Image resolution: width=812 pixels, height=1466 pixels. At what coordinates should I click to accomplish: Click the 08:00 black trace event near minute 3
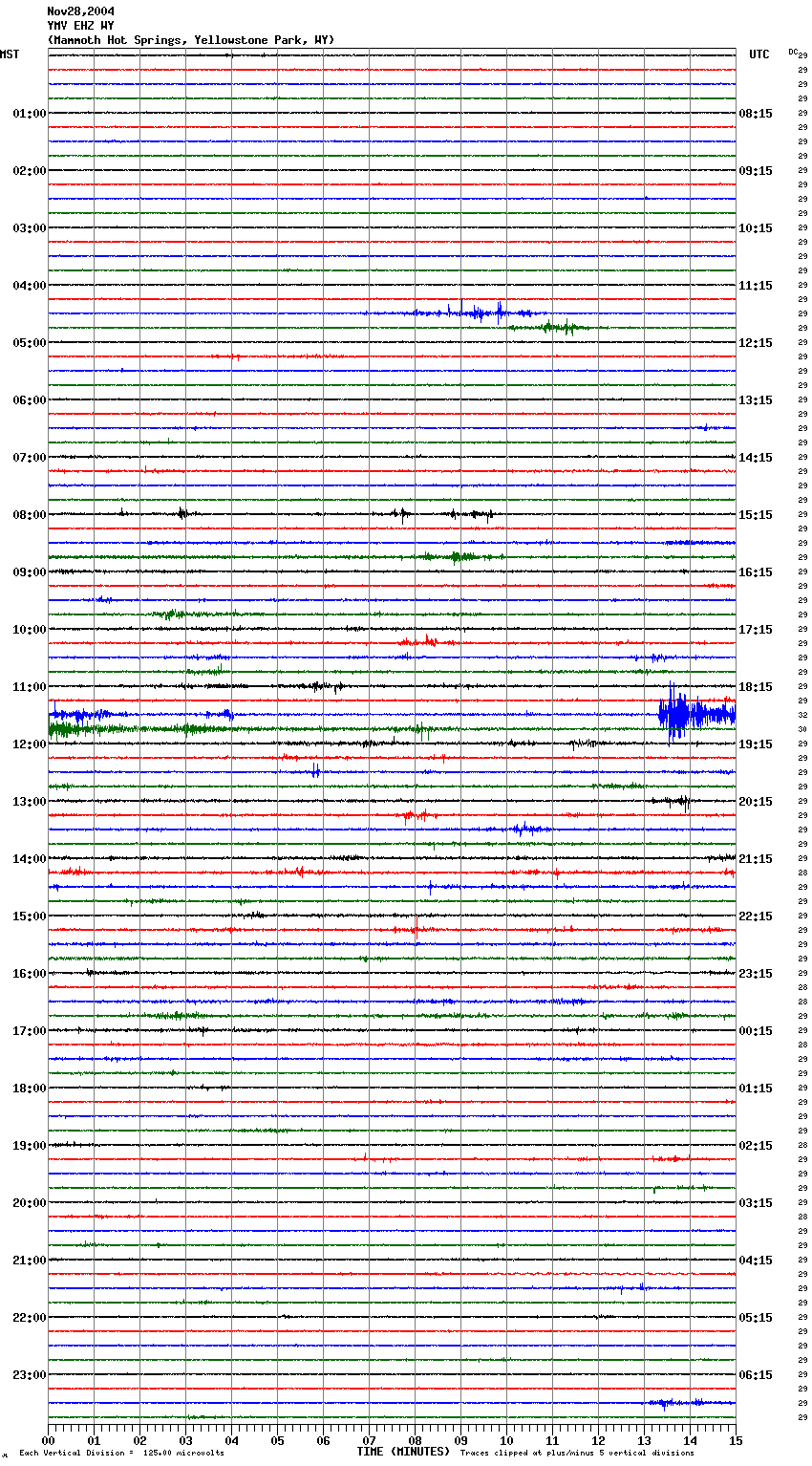(x=183, y=514)
